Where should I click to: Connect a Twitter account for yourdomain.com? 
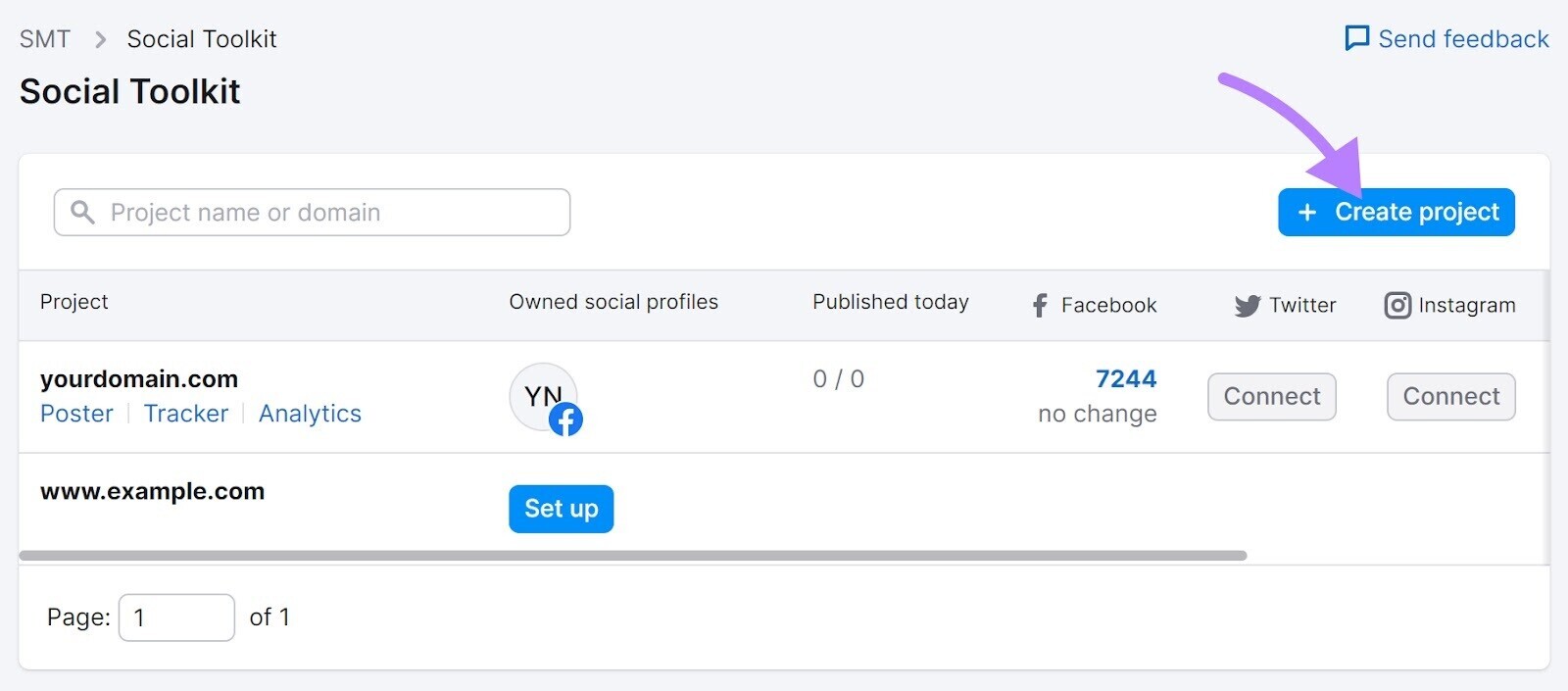pyautogui.click(x=1271, y=396)
